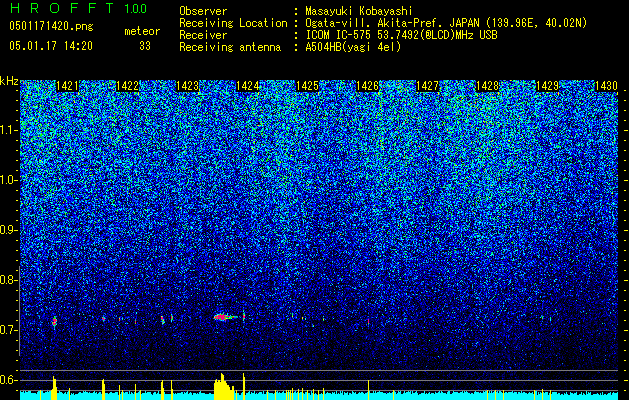Screen dimensions: 629x400
Task: Click the 1427 time marker
Action: tap(428, 86)
